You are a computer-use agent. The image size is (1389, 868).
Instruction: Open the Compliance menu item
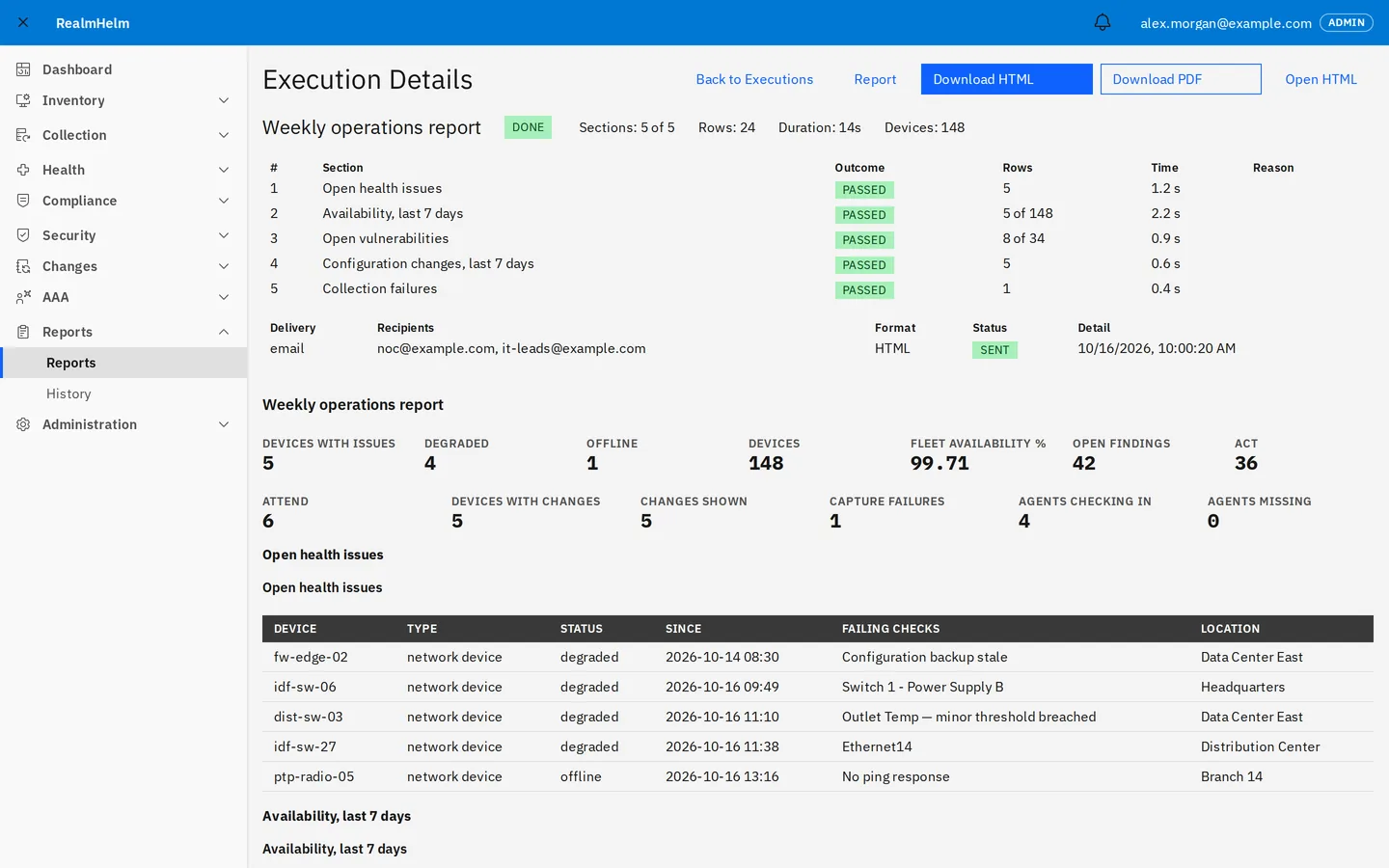(123, 201)
